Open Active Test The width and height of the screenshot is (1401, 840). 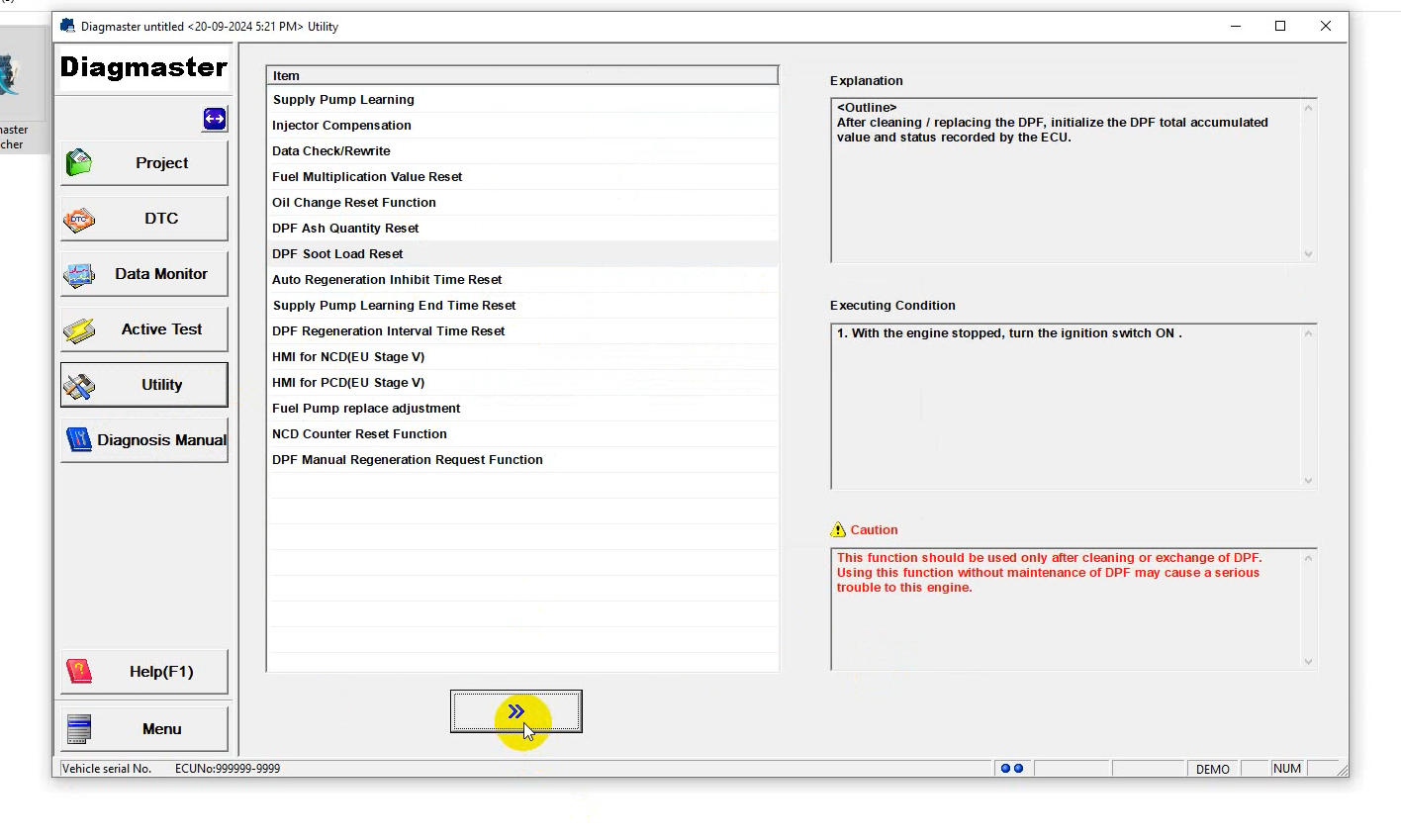pos(144,329)
